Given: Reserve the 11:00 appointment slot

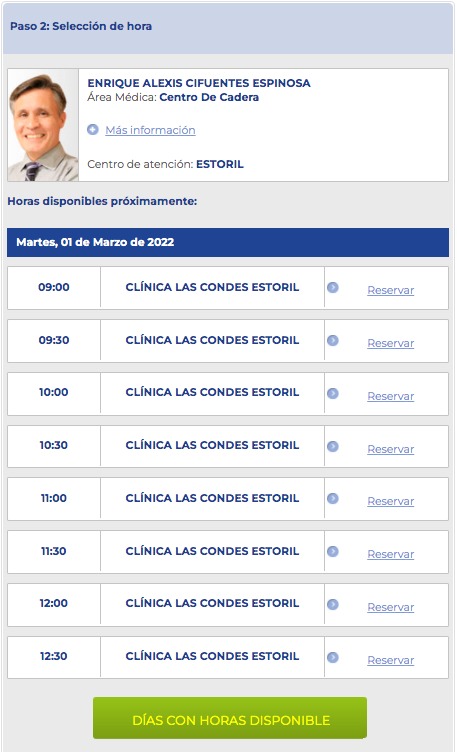Looking at the screenshot, I should coord(390,501).
